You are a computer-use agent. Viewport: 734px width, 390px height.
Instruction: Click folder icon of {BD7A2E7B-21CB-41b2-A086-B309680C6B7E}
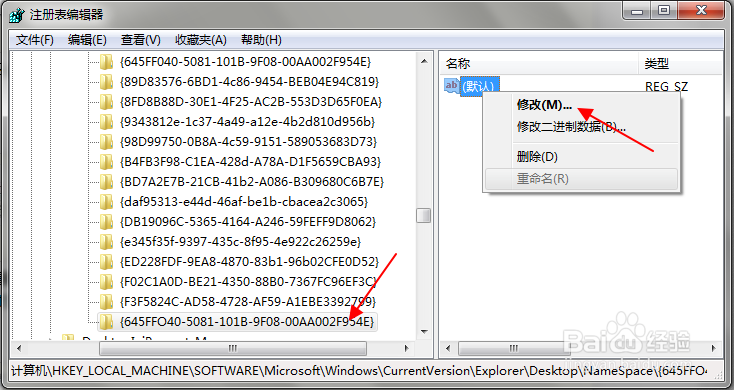click(x=107, y=182)
